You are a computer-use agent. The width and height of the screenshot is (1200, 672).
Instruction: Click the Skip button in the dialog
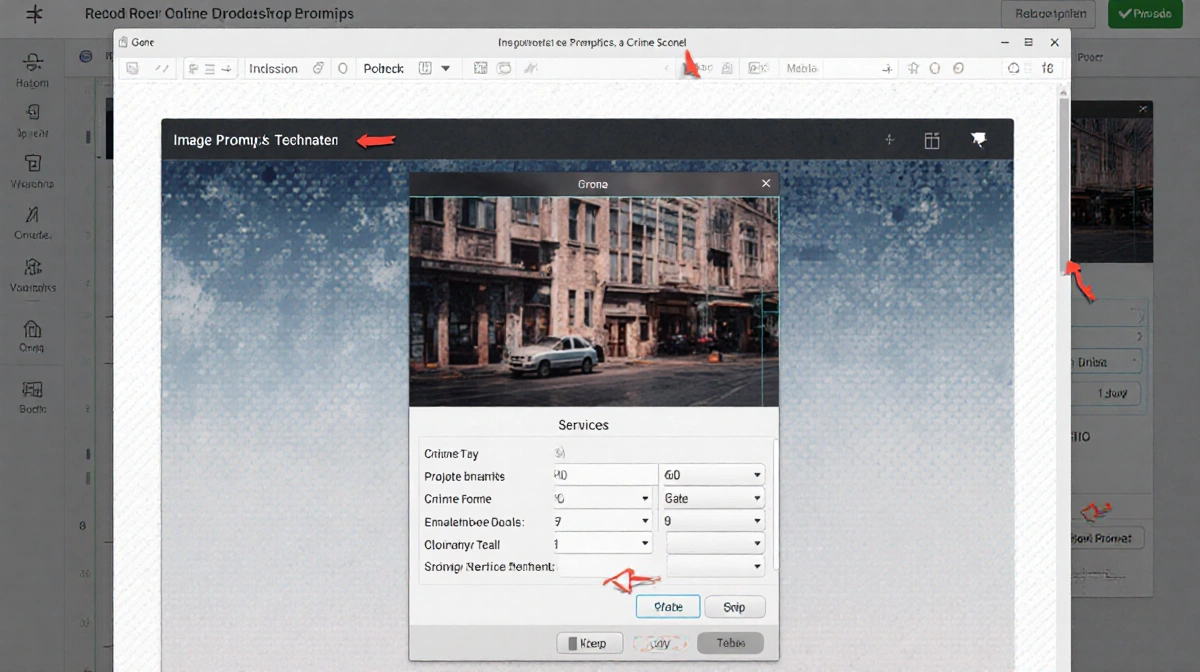734,607
